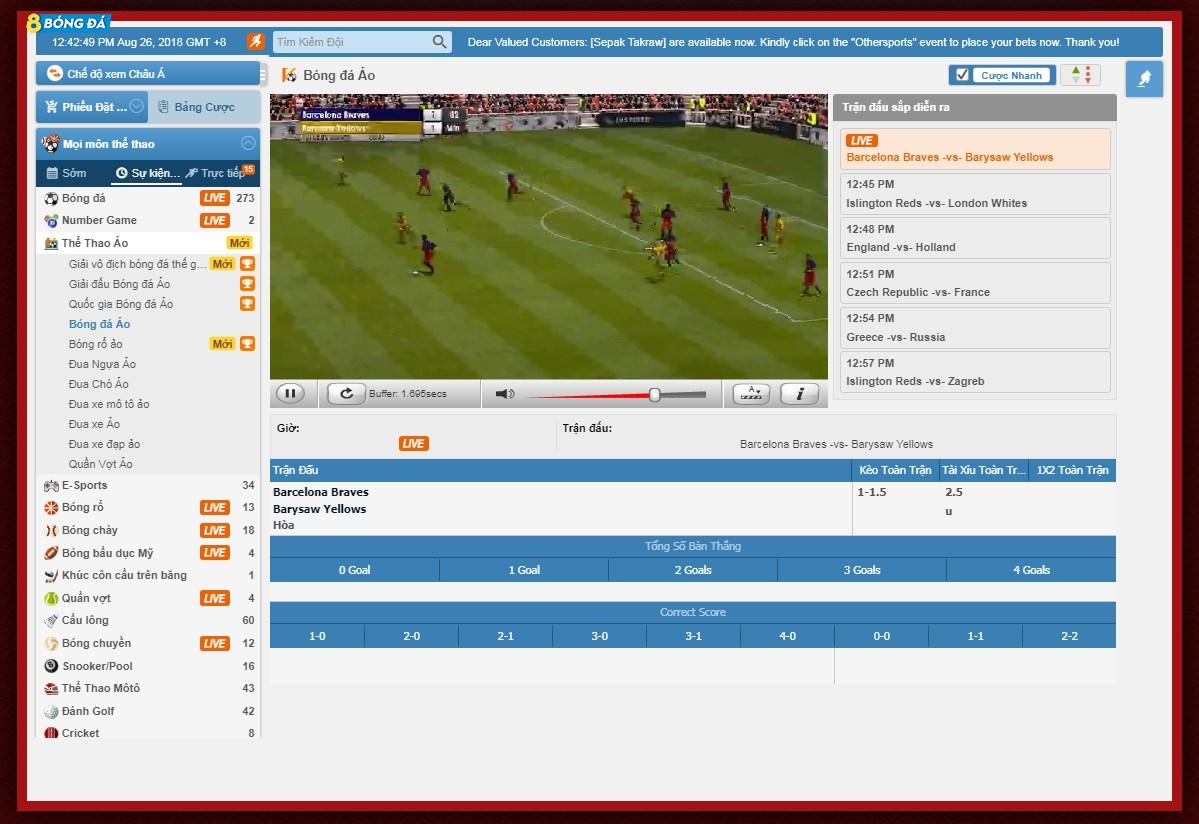Click trophy icon next to Quốc gia Bóng đá Ảo
The image size is (1199, 824).
247,304
